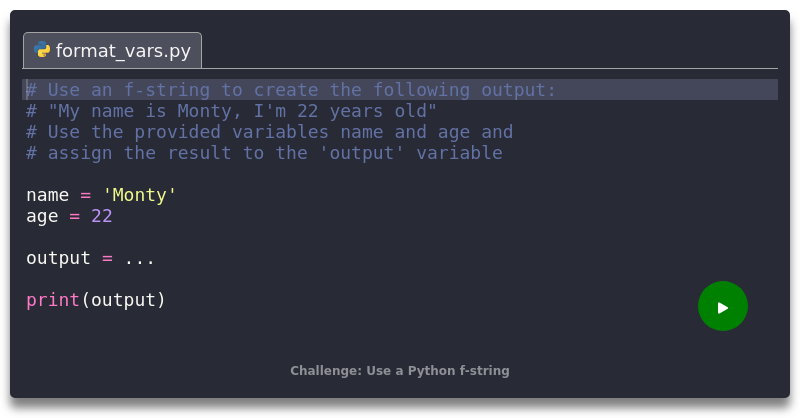Click the output argument inside print()
800x418 pixels.
123,300
